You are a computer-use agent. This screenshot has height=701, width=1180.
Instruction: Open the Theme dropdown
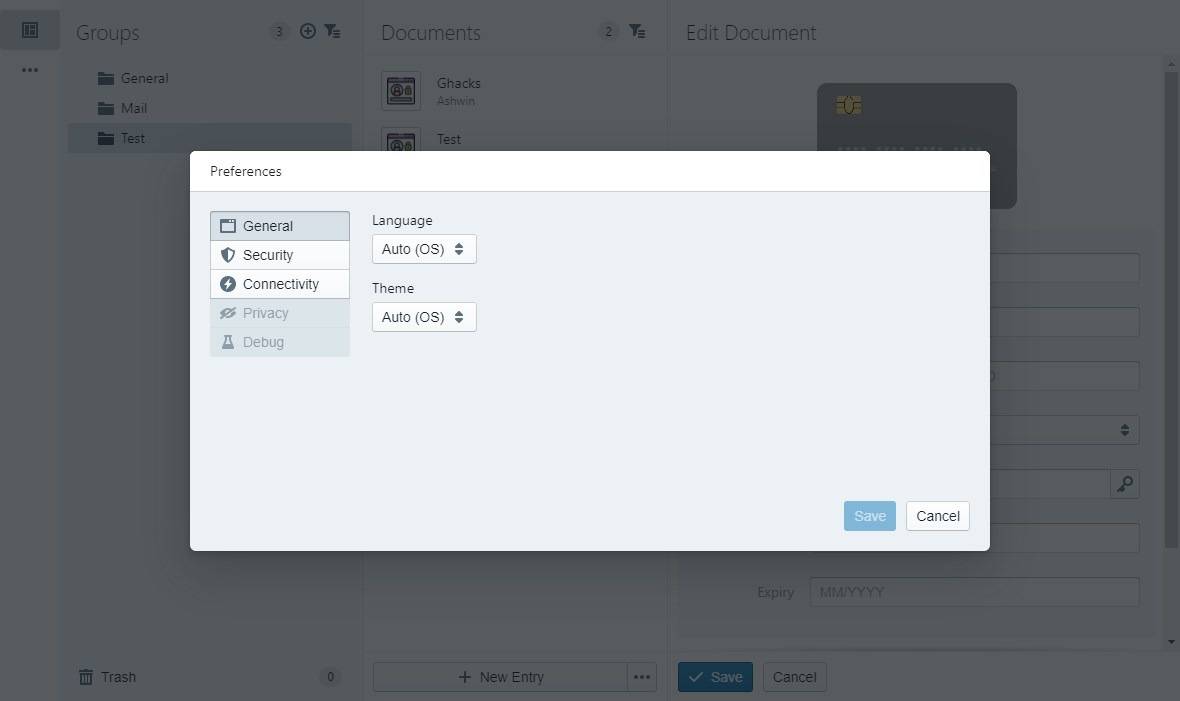tap(424, 317)
